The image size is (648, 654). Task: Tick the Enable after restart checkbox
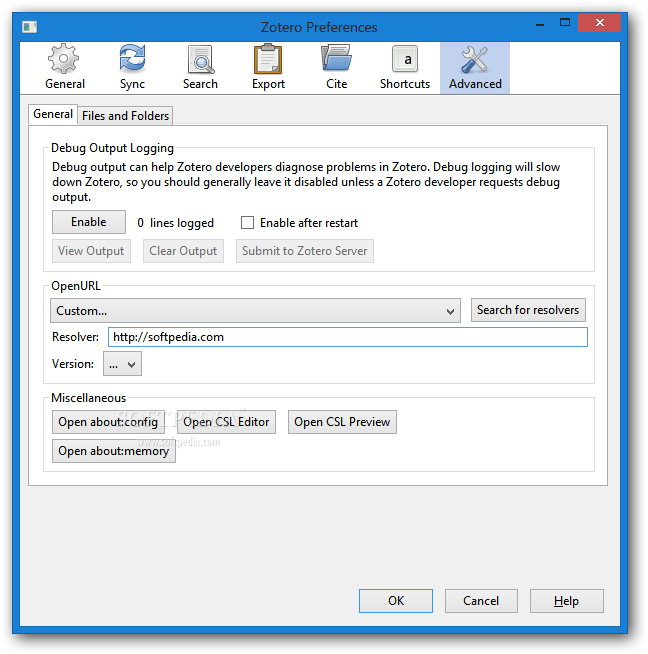247,223
